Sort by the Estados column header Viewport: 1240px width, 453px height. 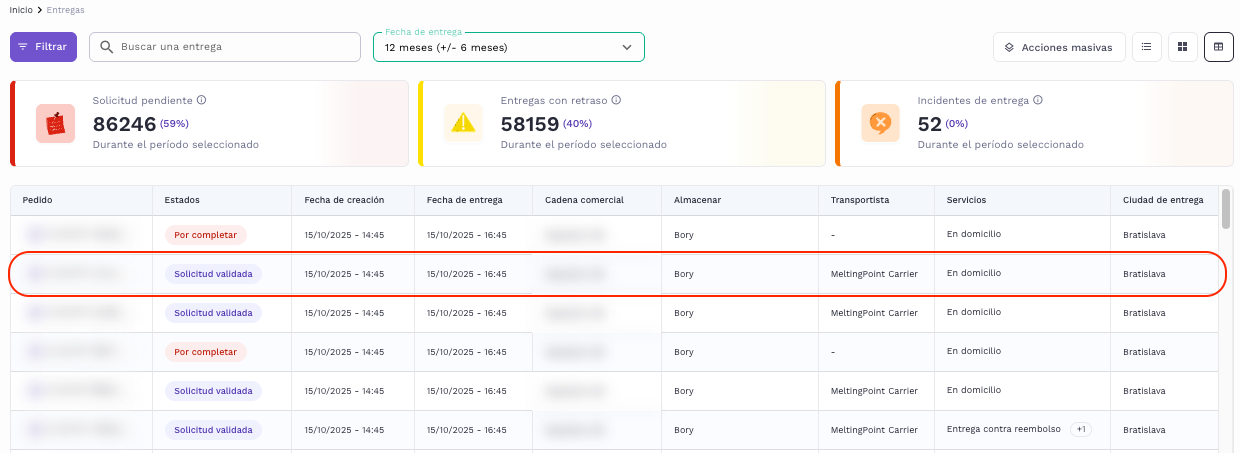click(182, 200)
